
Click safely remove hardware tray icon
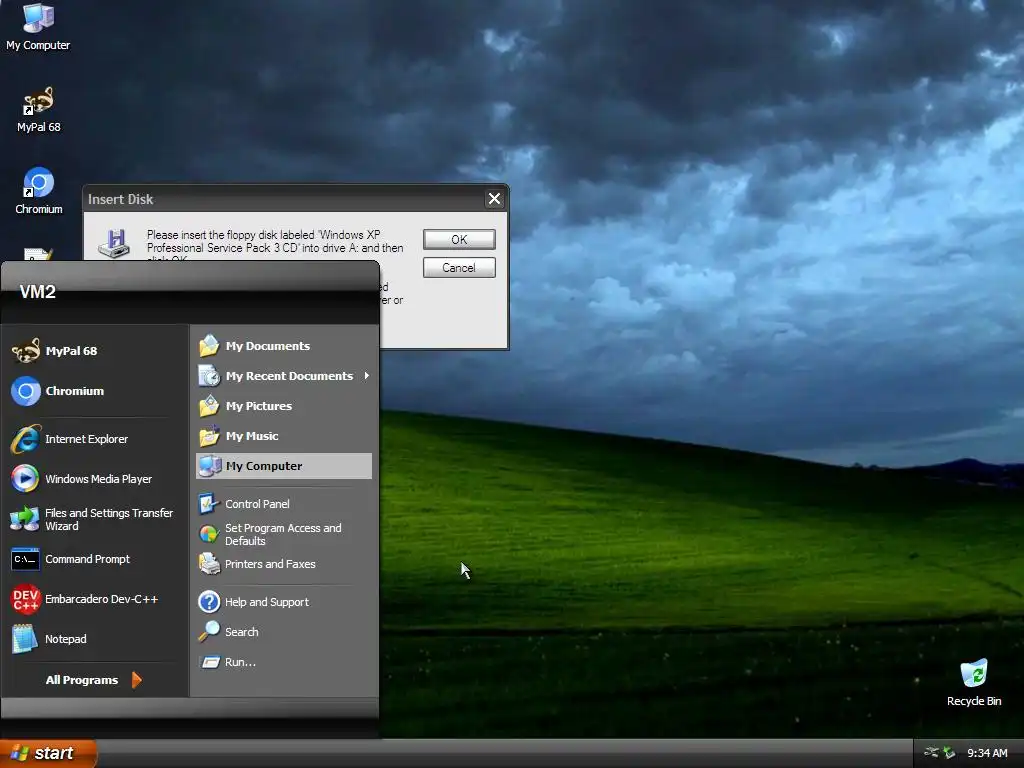949,753
